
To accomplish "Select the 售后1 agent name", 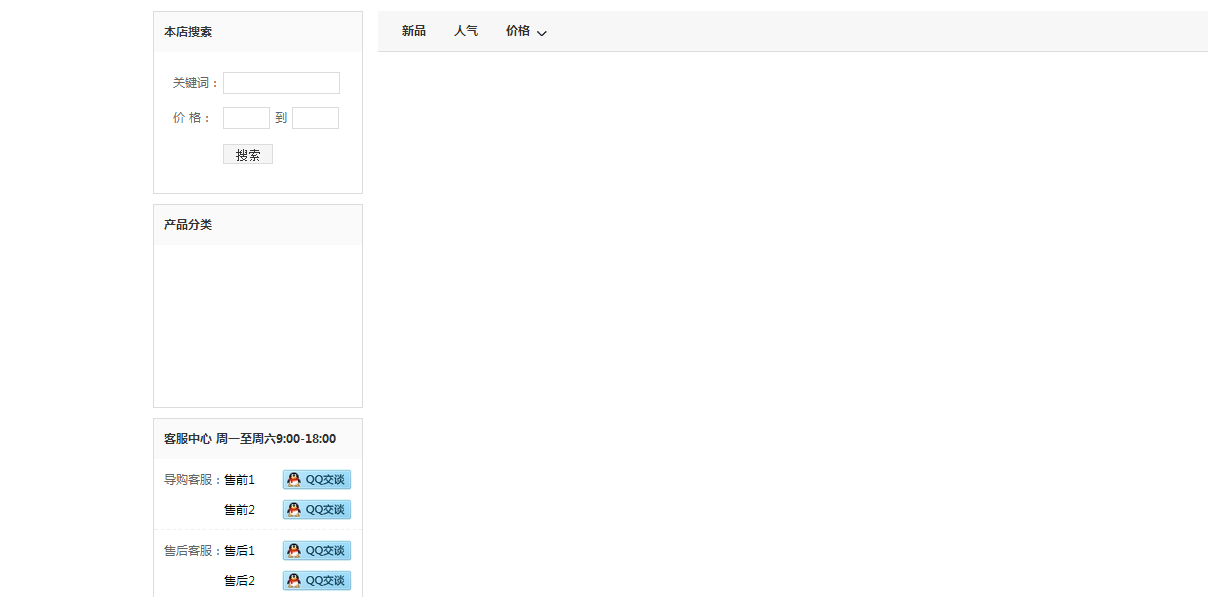I will tap(239, 551).
